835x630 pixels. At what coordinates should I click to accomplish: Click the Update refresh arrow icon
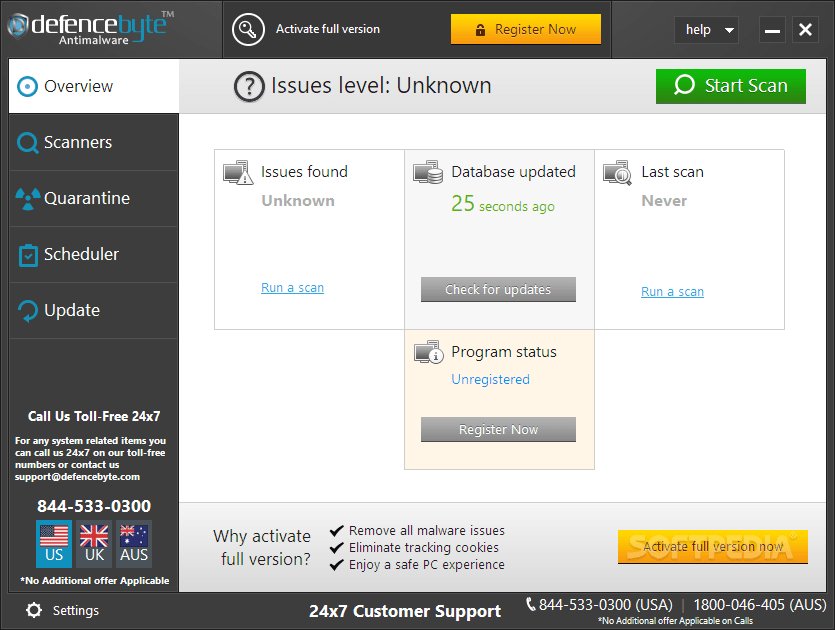click(x=28, y=311)
